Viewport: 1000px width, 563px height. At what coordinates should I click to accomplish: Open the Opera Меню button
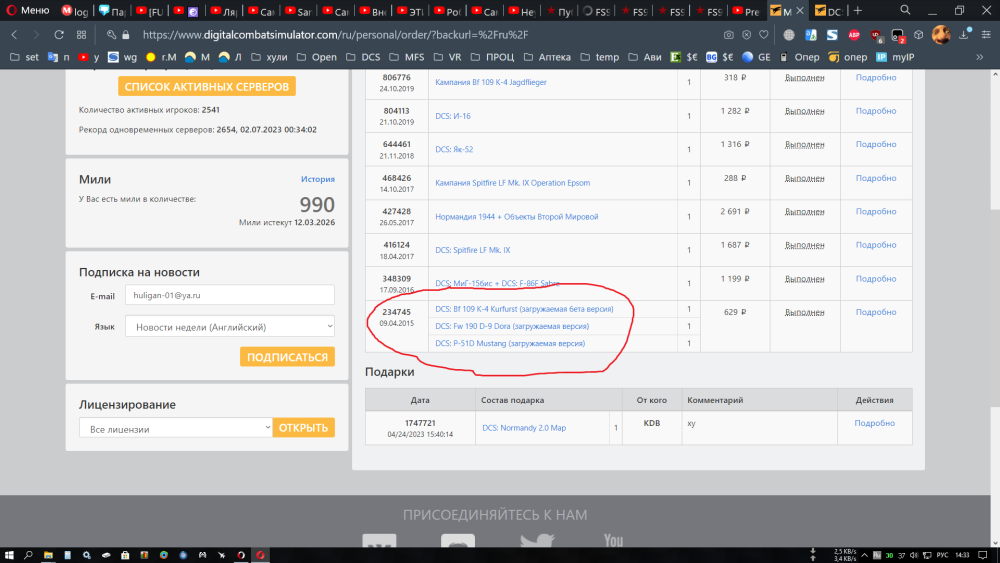click(x=28, y=10)
